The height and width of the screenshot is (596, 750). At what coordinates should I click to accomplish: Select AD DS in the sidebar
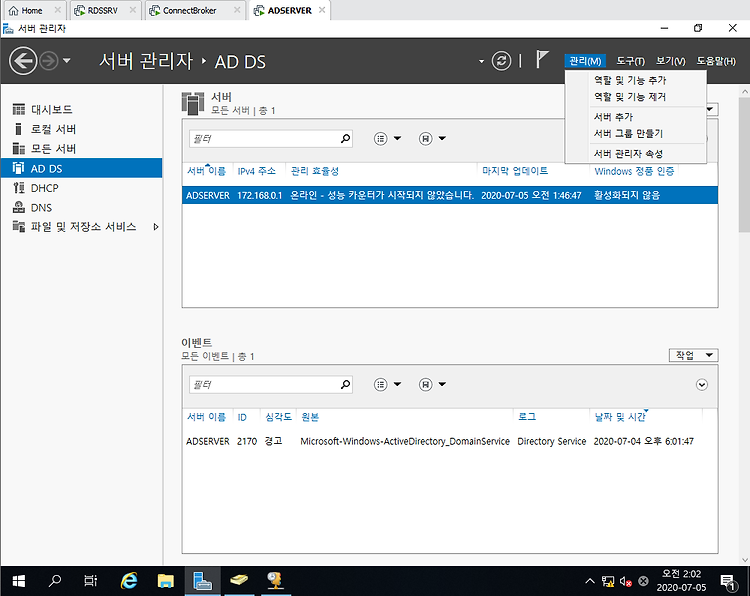(81, 168)
